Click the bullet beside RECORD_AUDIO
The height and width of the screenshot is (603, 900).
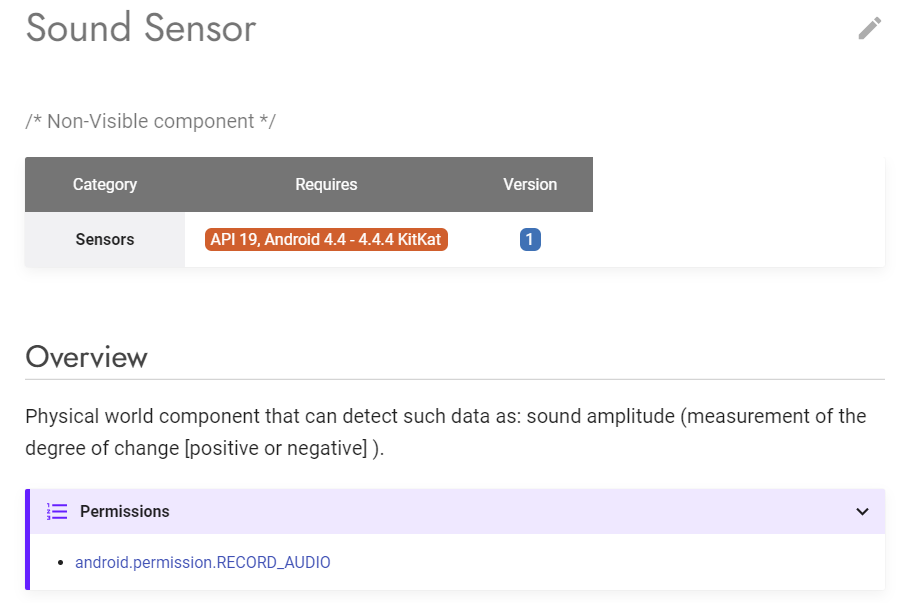click(62, 562)
